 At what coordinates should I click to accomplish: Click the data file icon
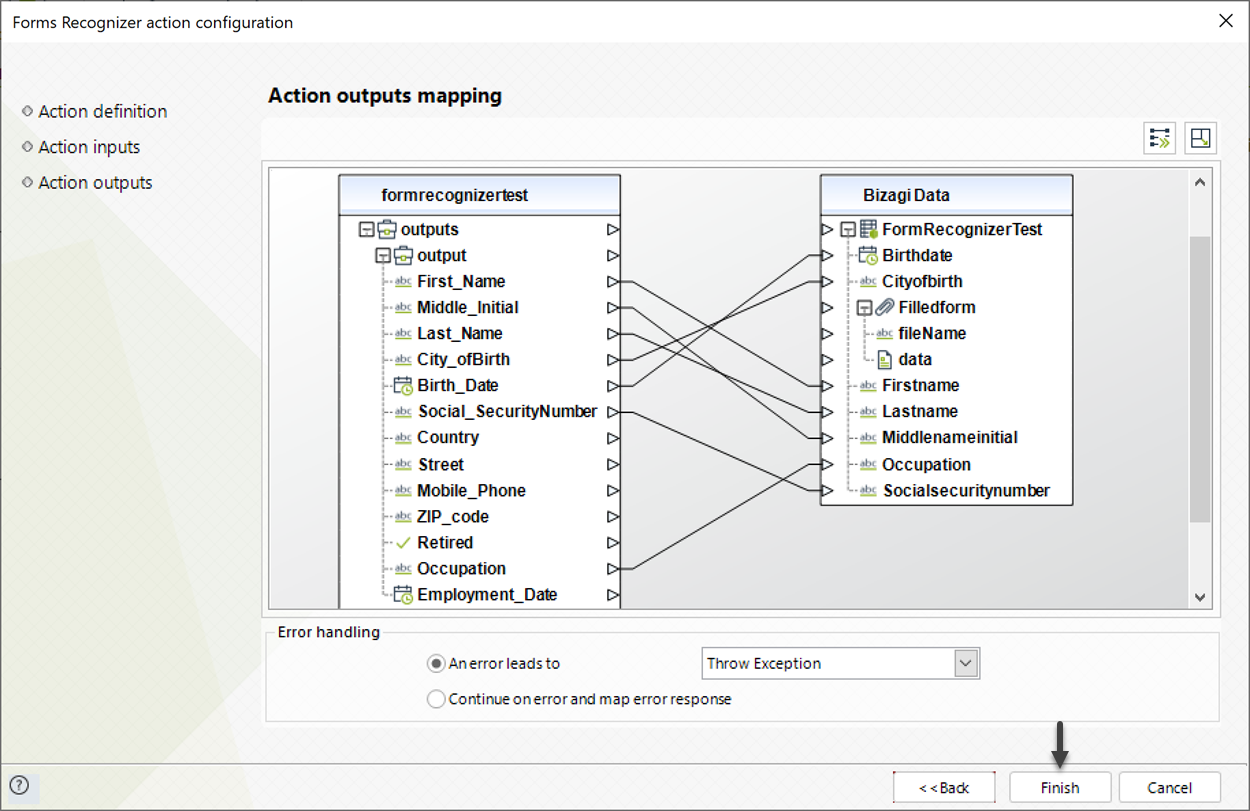pyautogui.click(x=885, y=359)
